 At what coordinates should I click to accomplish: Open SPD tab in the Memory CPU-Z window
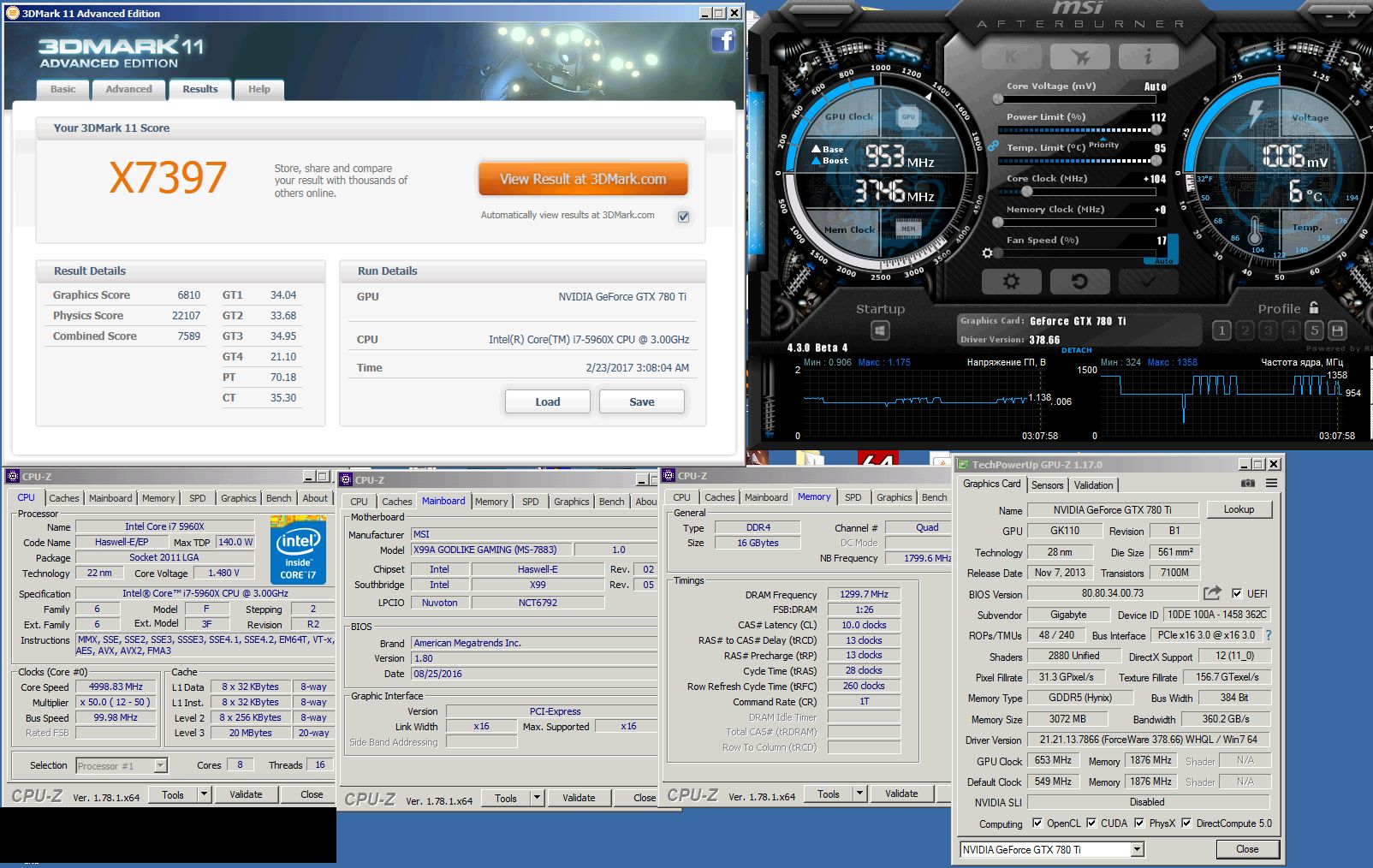(853, 497)
